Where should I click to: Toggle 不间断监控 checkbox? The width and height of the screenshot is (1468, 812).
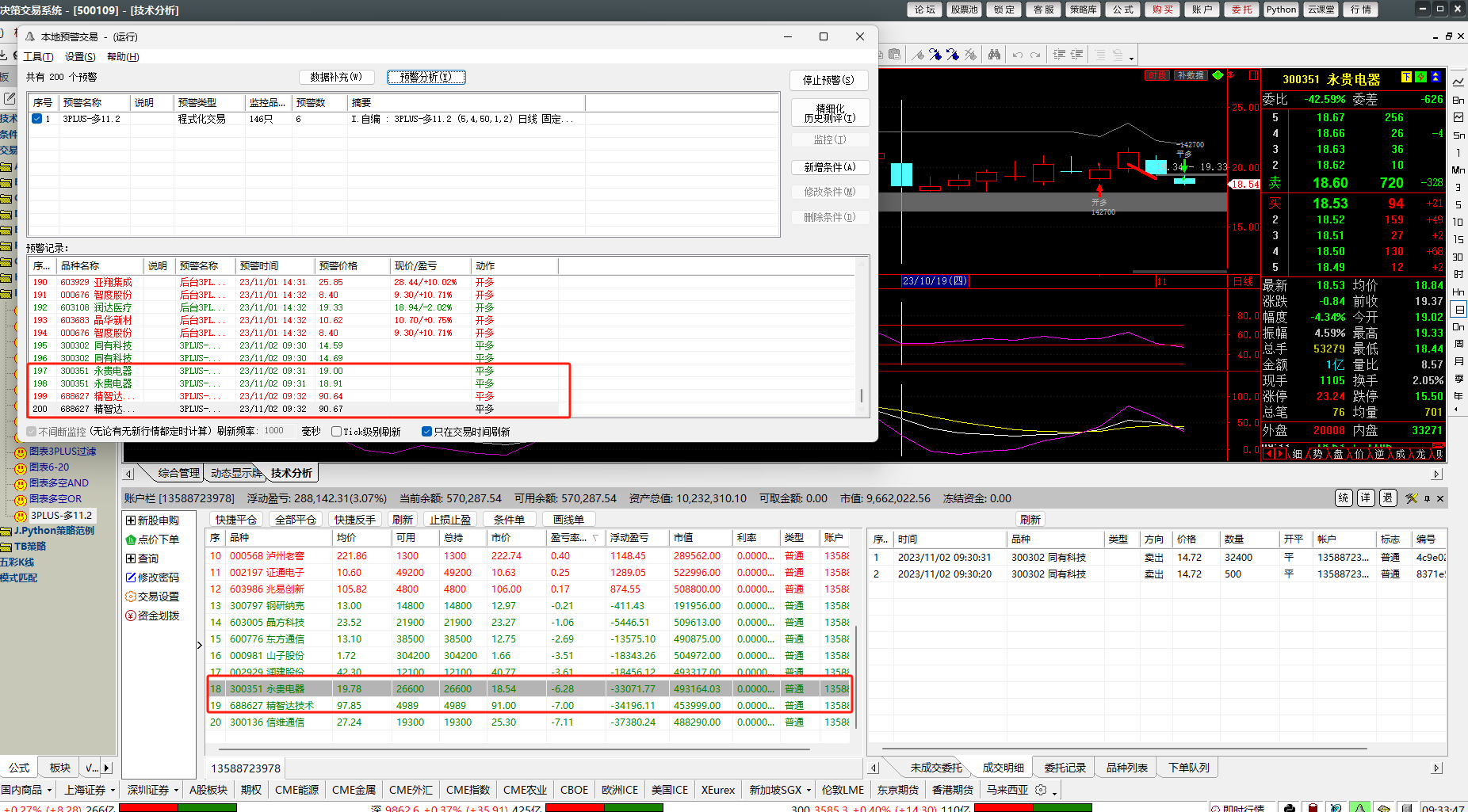click(x=32, y=432)
